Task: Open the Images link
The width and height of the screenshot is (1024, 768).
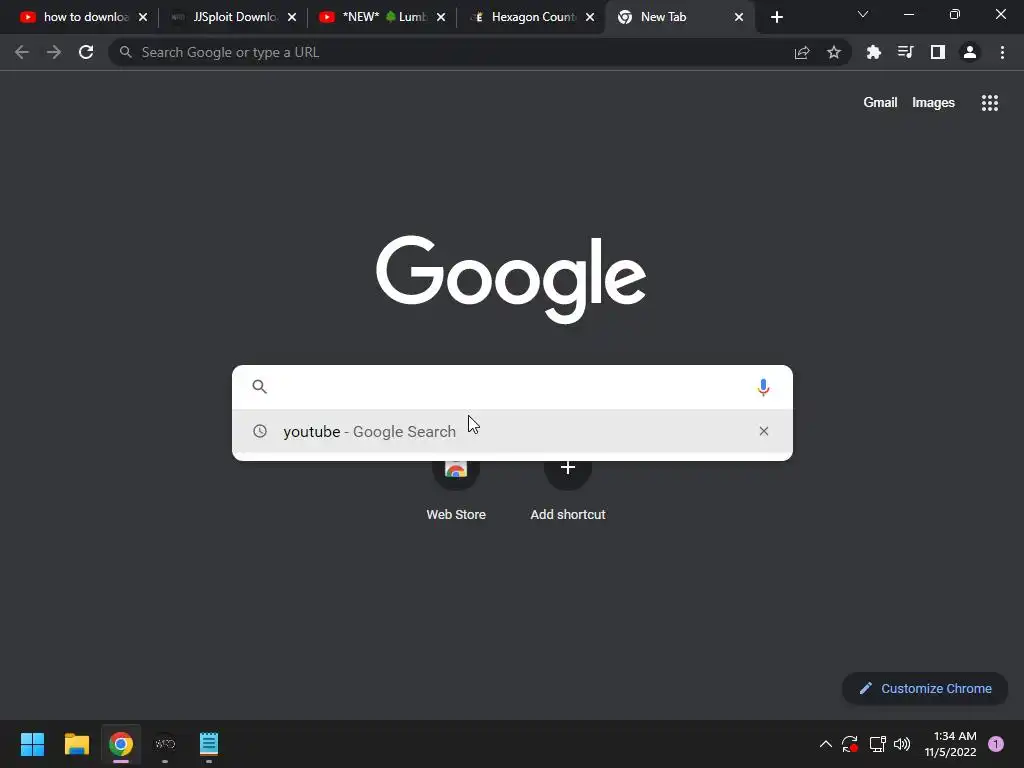Action: [x=933, y=103]
